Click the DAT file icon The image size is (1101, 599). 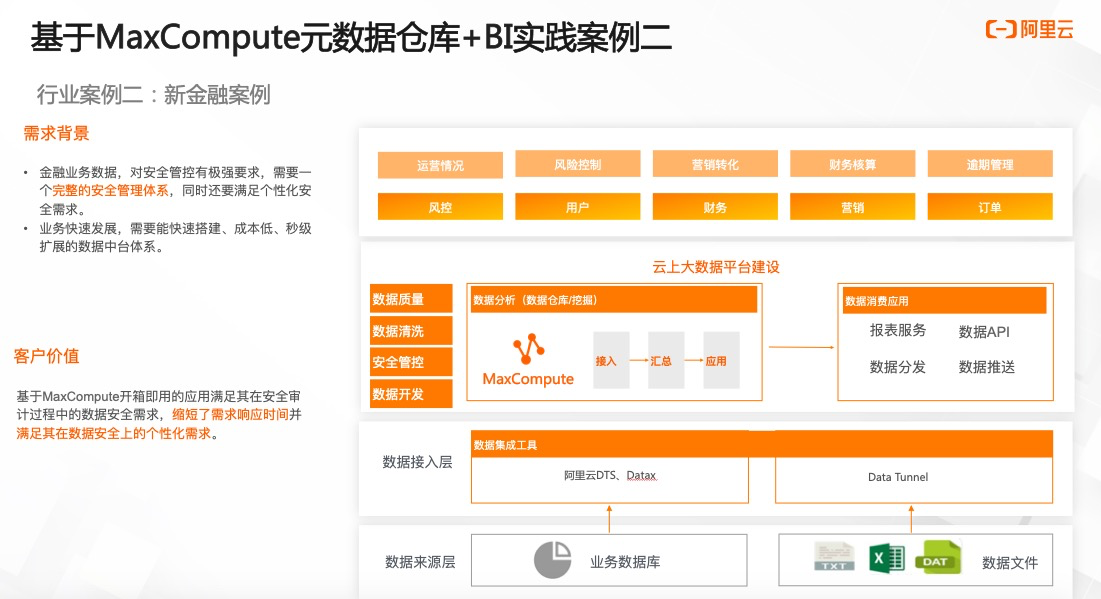click(937, 558)
